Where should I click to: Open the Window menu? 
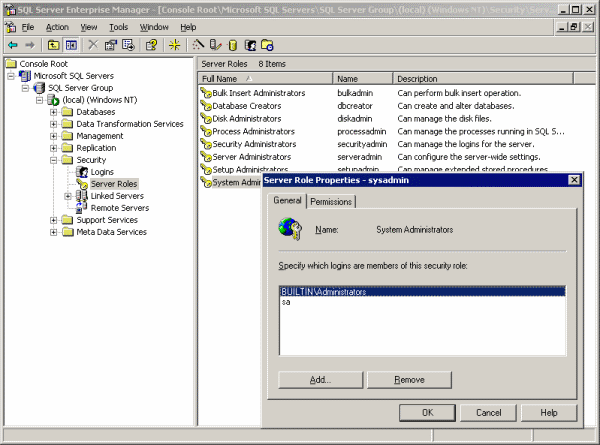pos(154,27)
